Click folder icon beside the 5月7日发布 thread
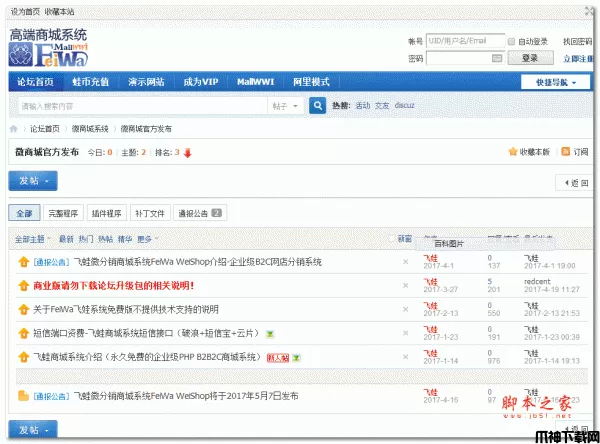 24,396
